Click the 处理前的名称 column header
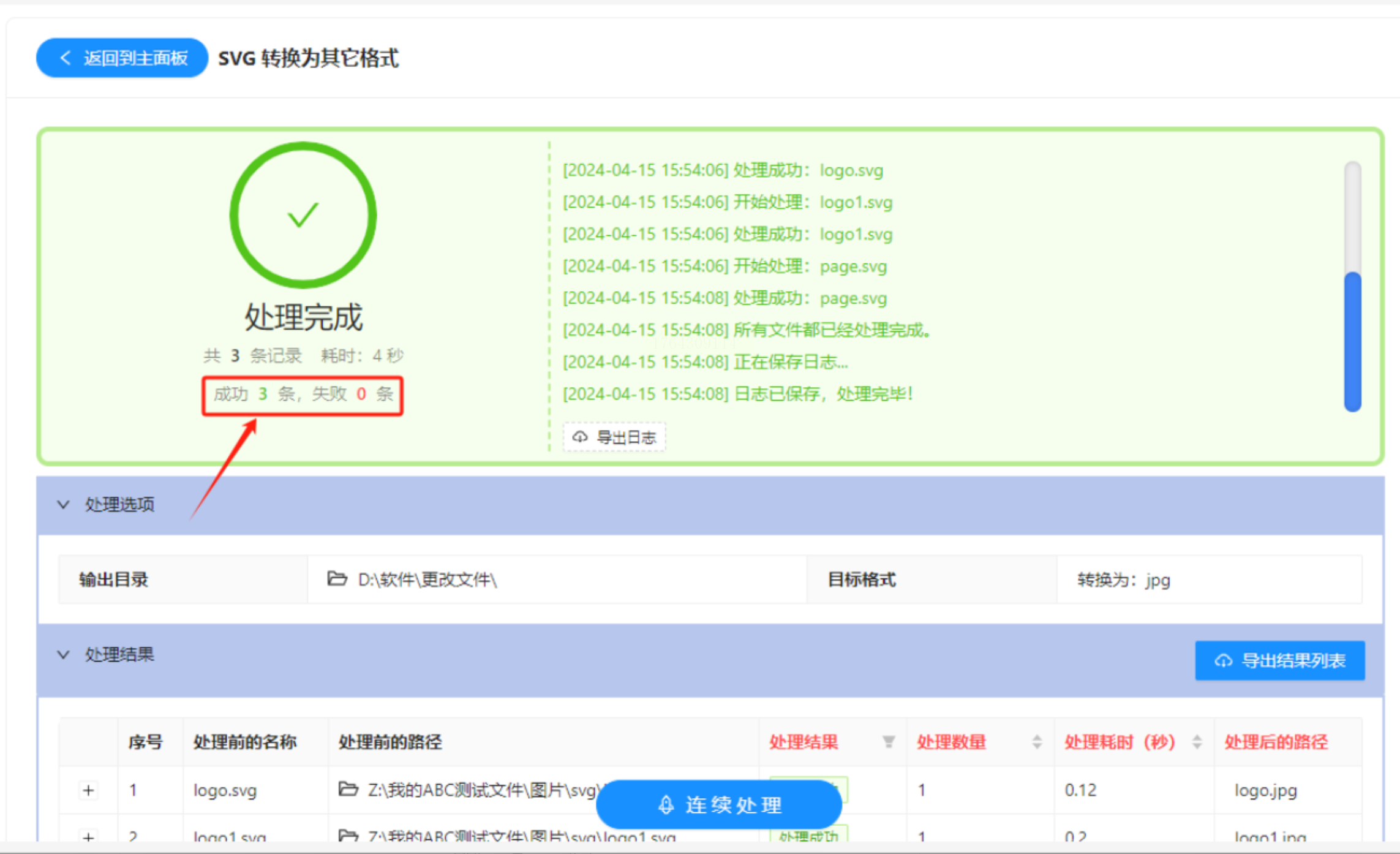Screen dimensions: 1400x854 pos(245,742)
